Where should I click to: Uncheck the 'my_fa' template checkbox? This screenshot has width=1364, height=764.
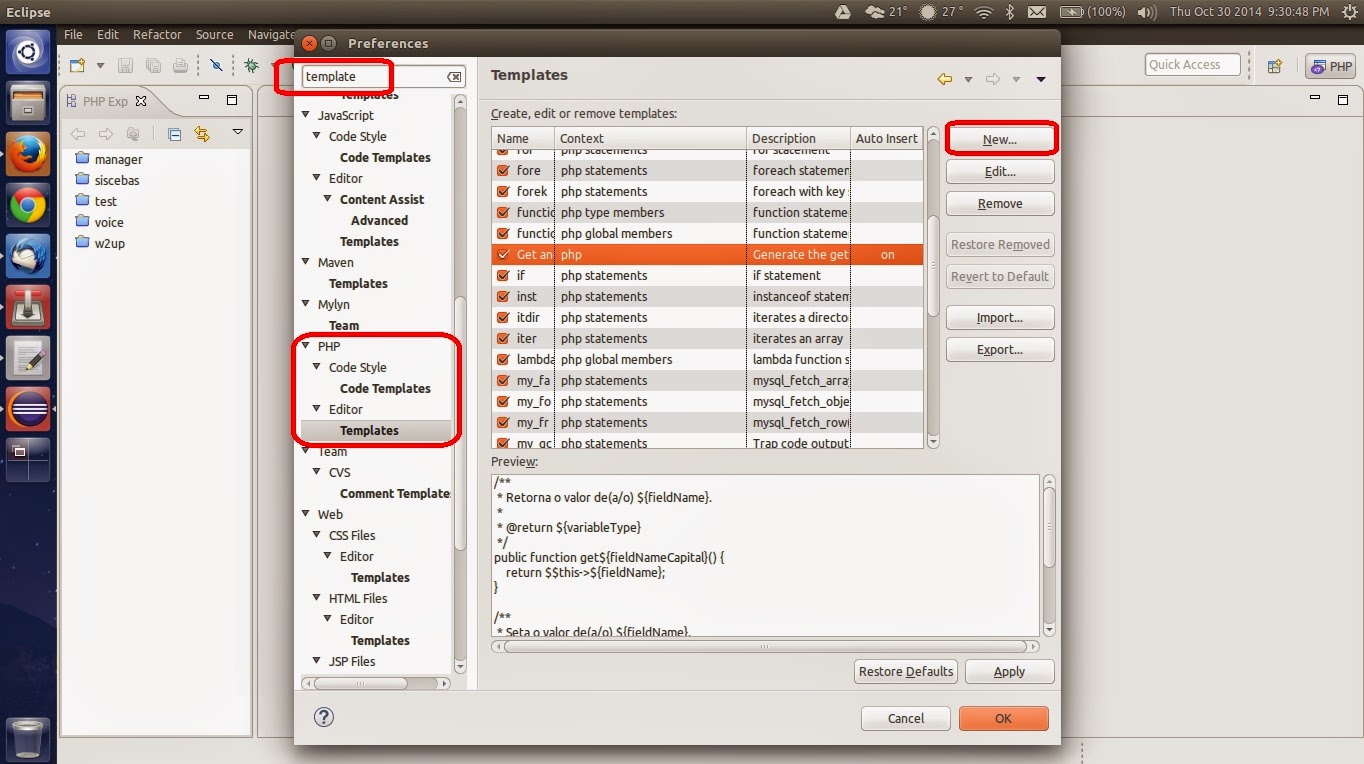click(503, 380)
